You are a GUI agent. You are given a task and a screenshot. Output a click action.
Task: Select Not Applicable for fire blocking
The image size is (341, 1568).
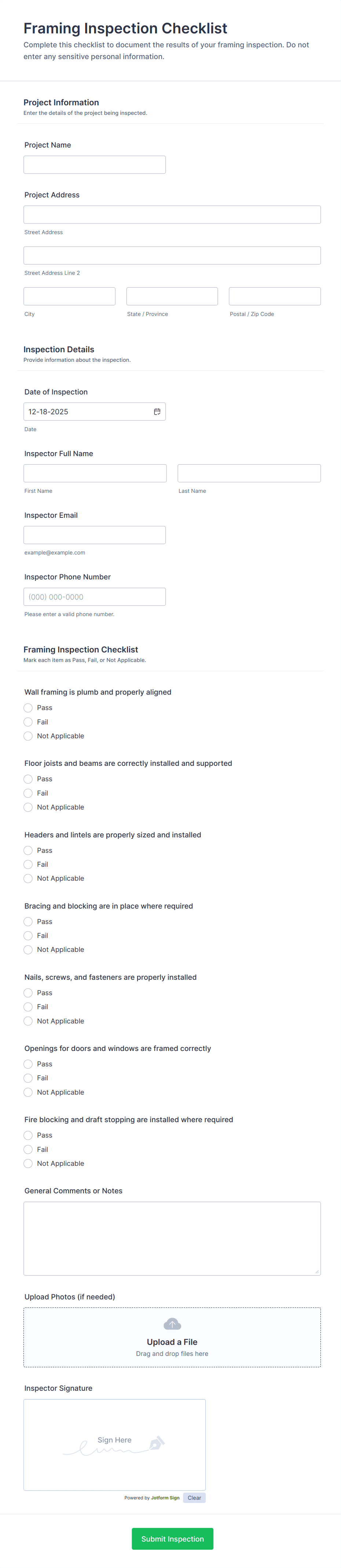click(28, 1163)
